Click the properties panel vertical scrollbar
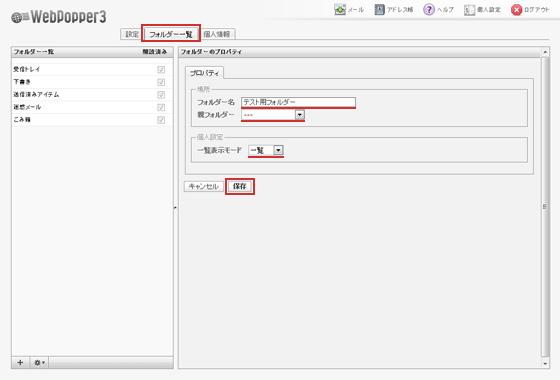560x380 pixels. [x=545, y=207]
